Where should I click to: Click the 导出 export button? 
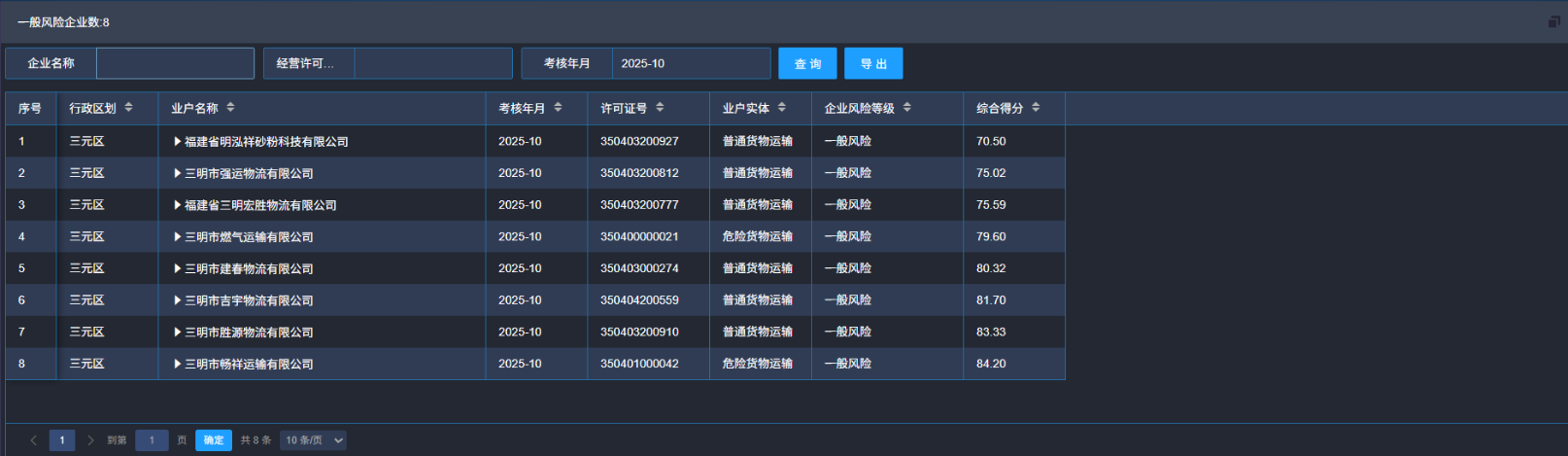point(873,64)
